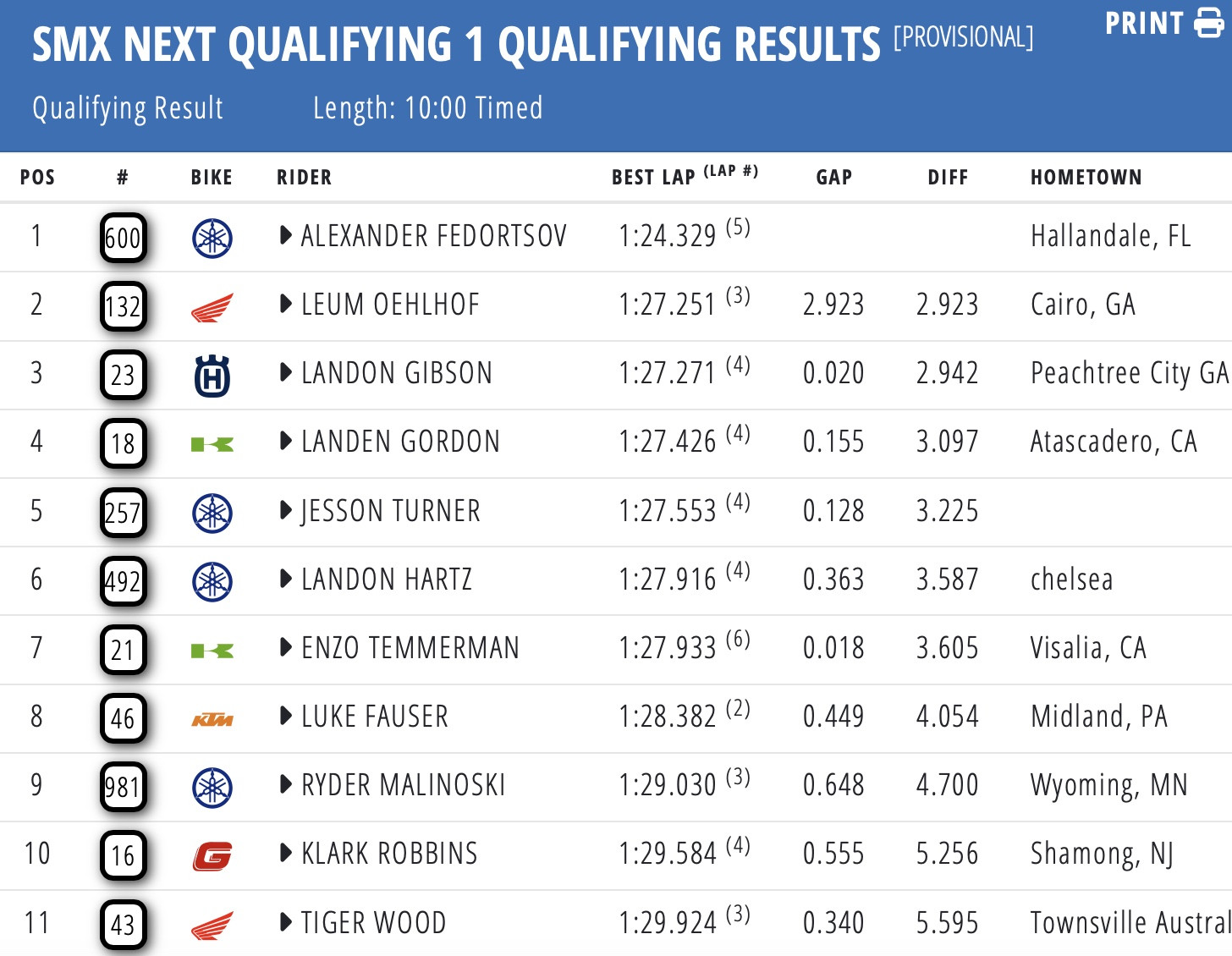The image size is (1232, 956).
Task: Click the RIDER column header
Action: click(304, 178)
